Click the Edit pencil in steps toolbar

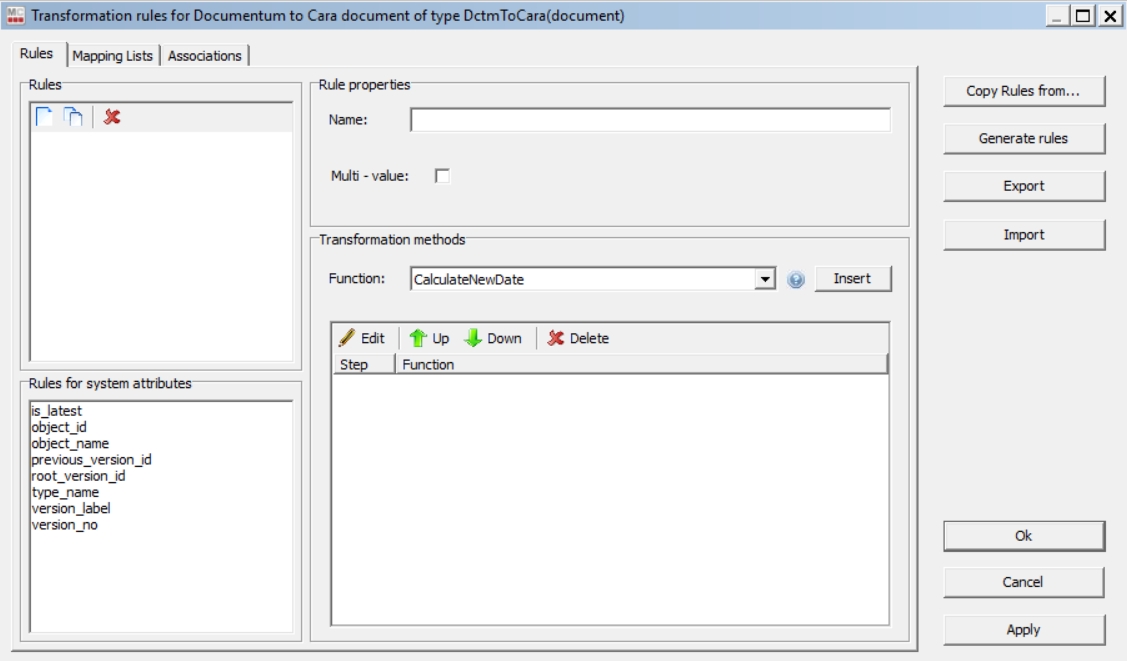362,339
